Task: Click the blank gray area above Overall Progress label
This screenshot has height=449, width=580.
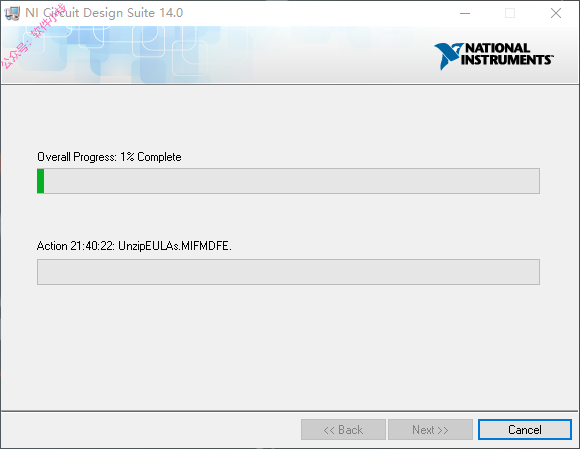Action: coord(288,117)
